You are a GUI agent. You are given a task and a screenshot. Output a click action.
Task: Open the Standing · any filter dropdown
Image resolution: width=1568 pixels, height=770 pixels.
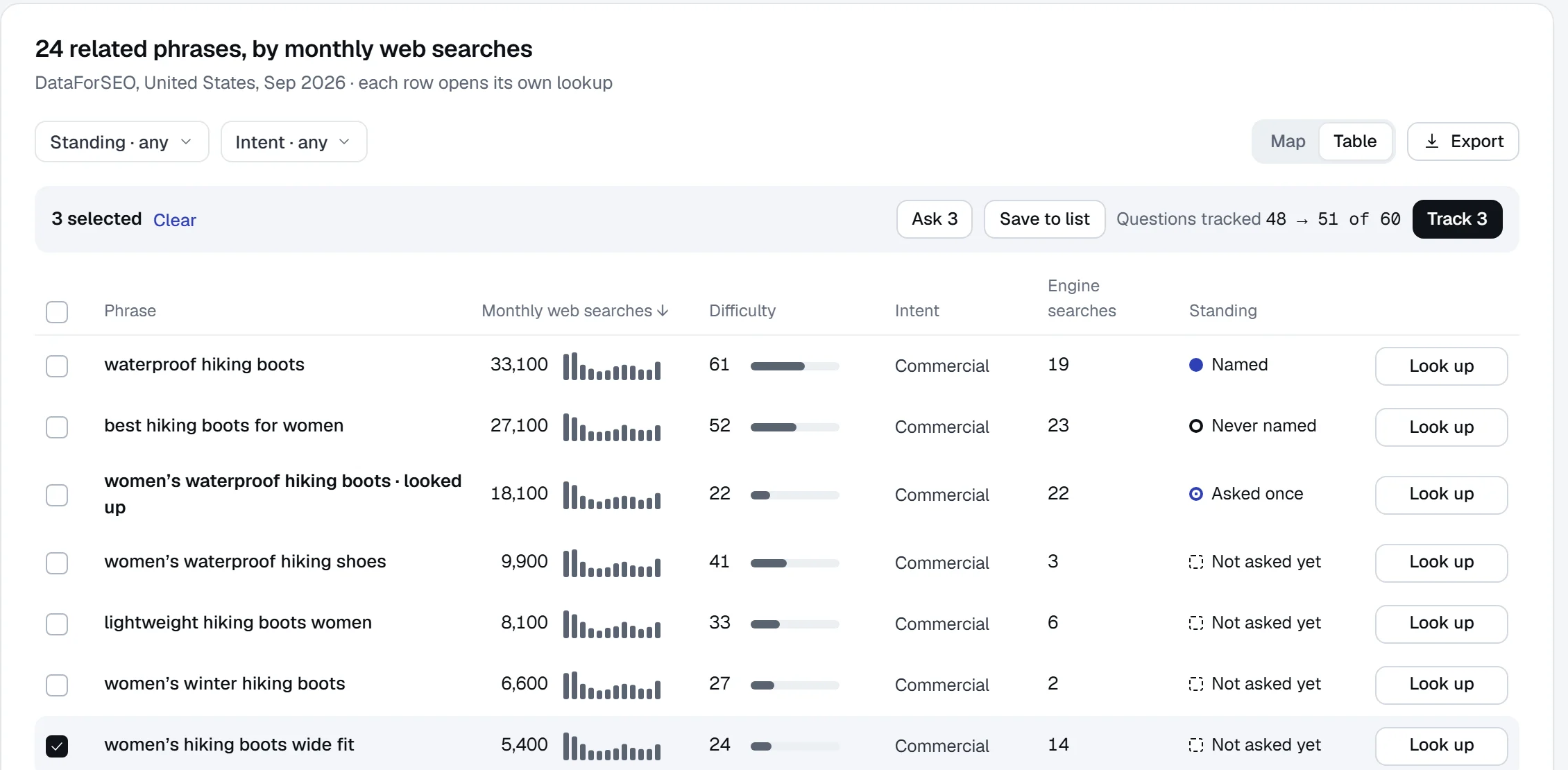tap(122, 142)
